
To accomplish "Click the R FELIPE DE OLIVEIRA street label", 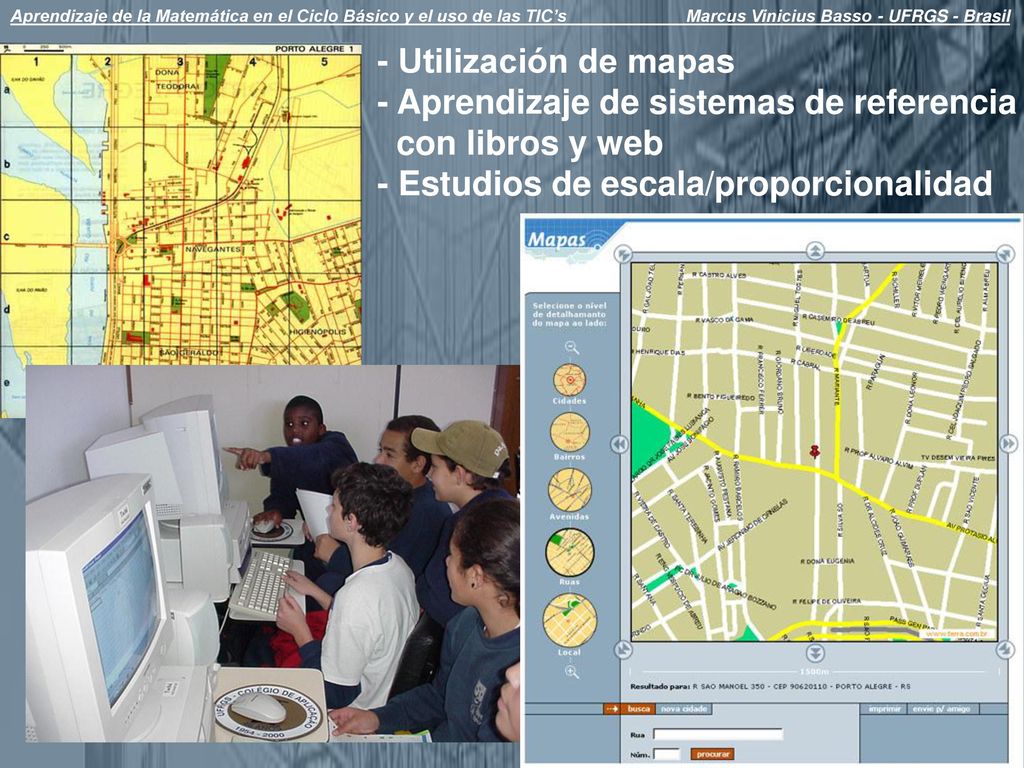I will [x=826, y=601].
